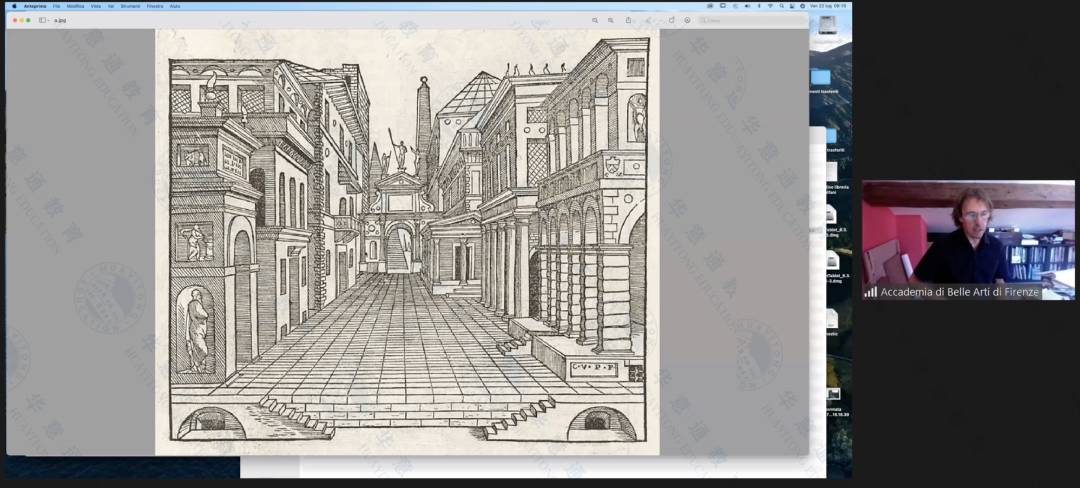Viewport: 1080px width, 488px height.
Task: Click the Cerca search field
Action: point(751,21)
